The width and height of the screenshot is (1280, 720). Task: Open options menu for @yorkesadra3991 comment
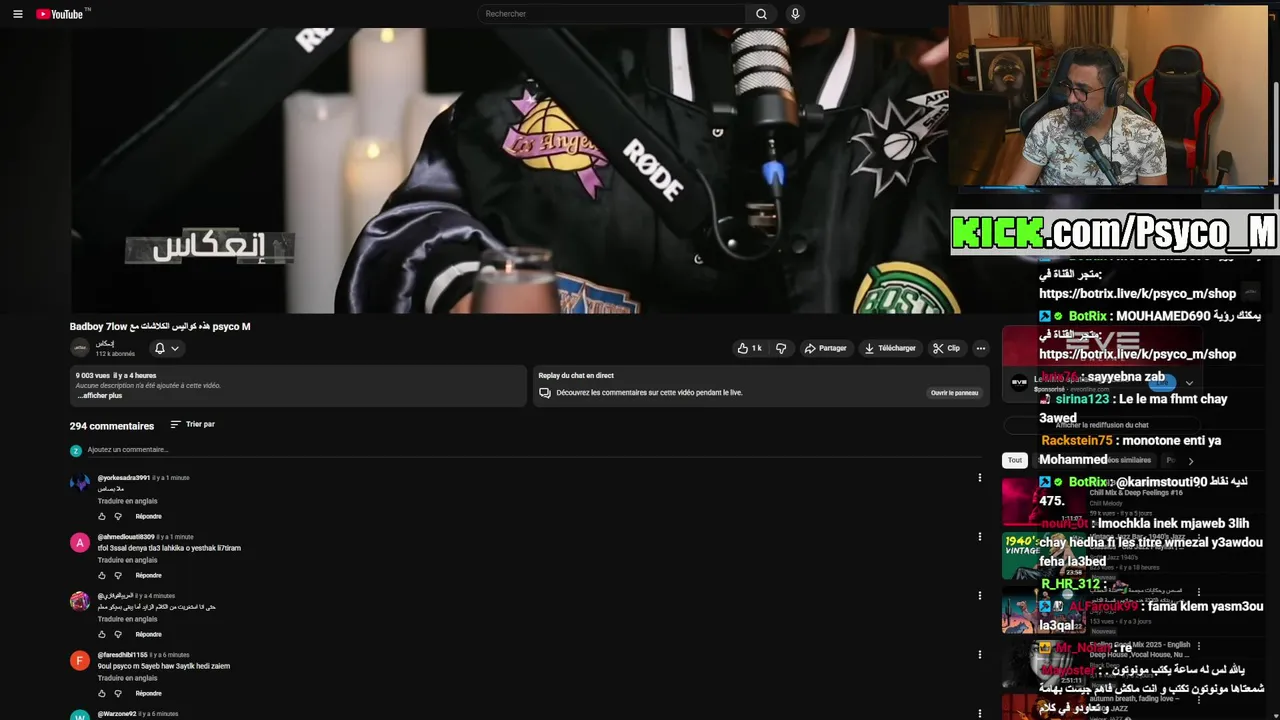pos(980,478)
